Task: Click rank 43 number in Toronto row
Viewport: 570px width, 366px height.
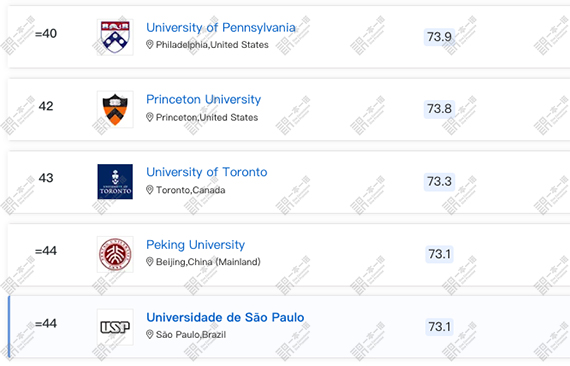Action: 46,178
